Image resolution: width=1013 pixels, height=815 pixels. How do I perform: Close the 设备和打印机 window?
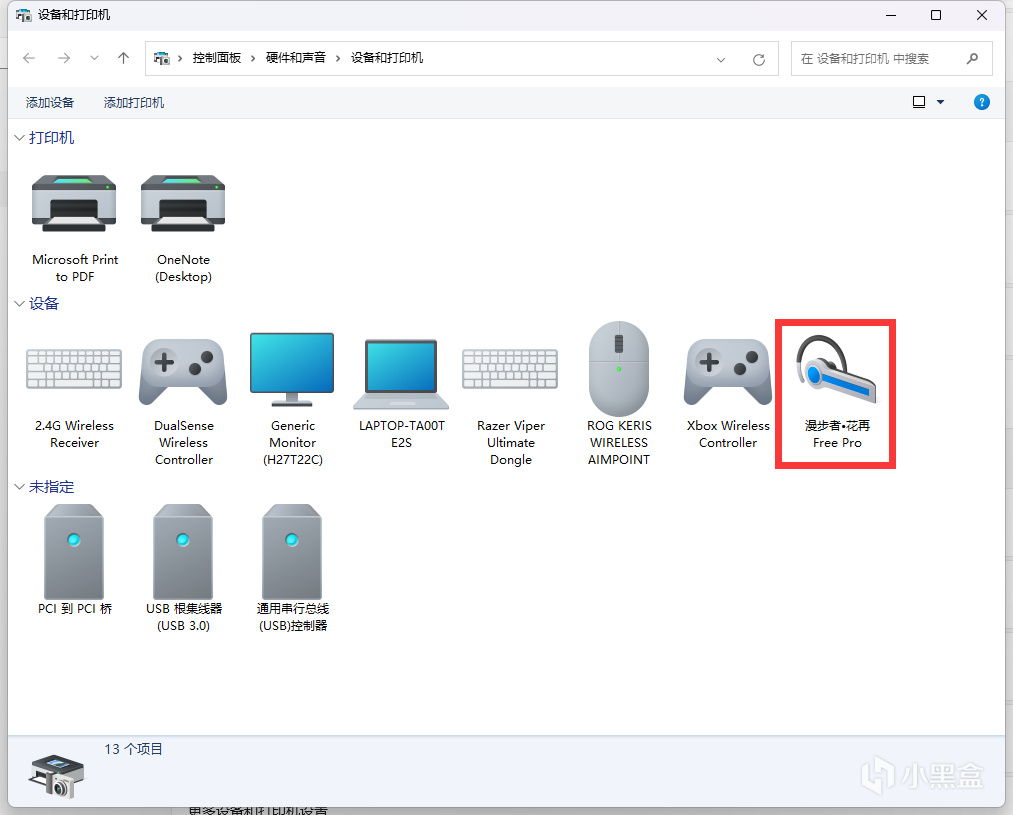click(x=982, y=15)
